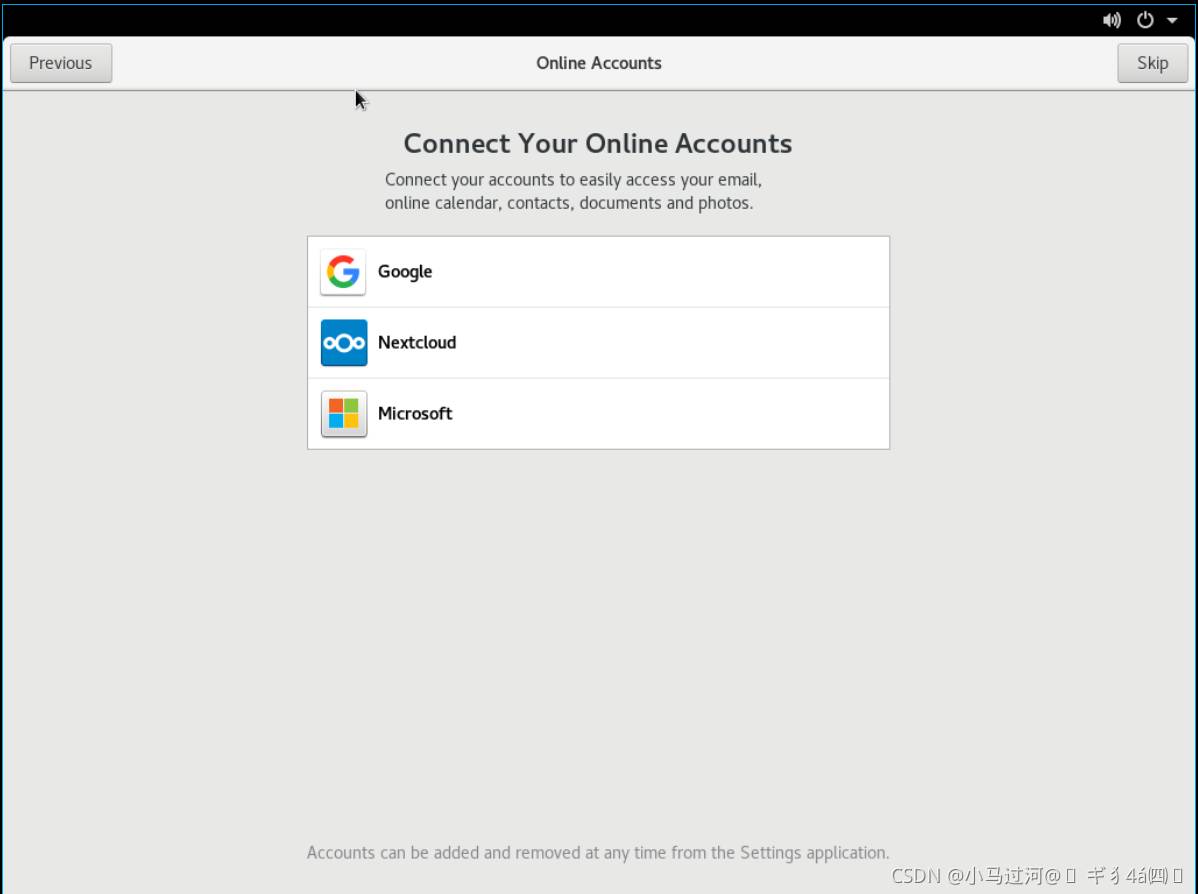Choose the Nextcloud account name text

click(x=417, y=343)
